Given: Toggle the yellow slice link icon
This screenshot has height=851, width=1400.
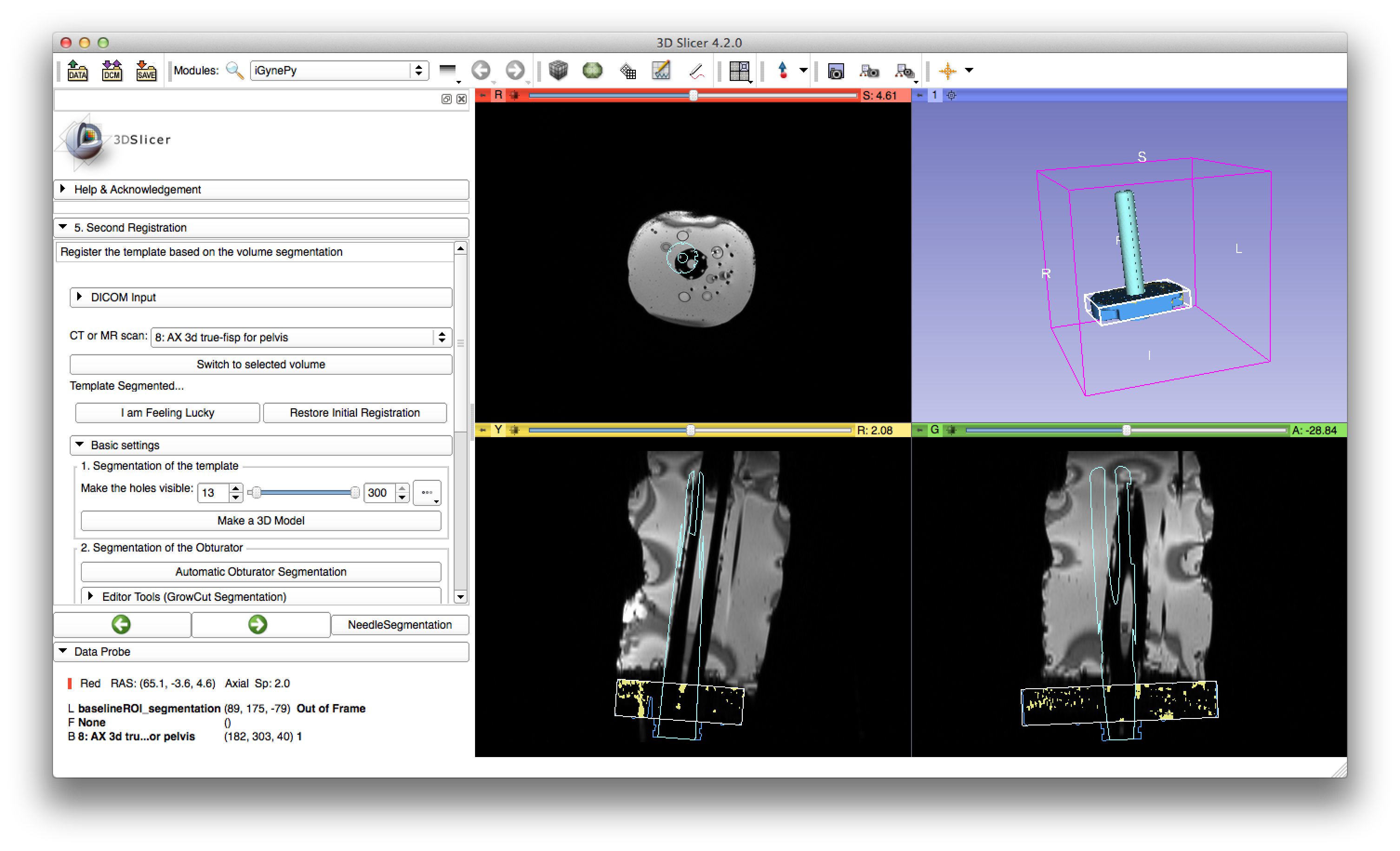Looking at the screenshot, I should click(x=514, y=430).
